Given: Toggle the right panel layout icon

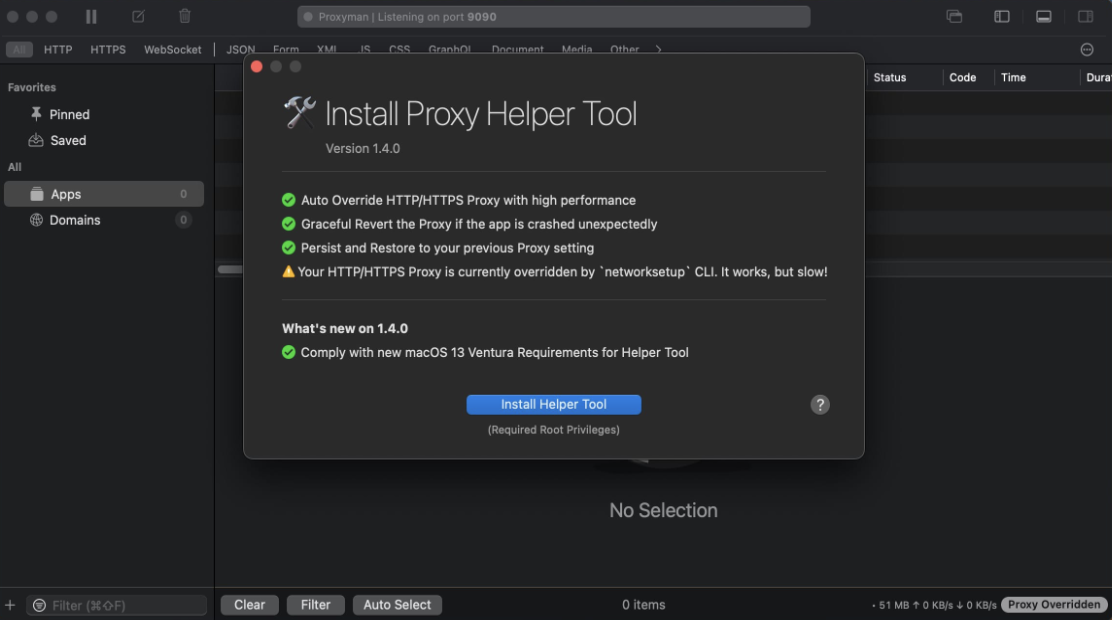Looking at the screenshot, I should (x=1085, y=16).
